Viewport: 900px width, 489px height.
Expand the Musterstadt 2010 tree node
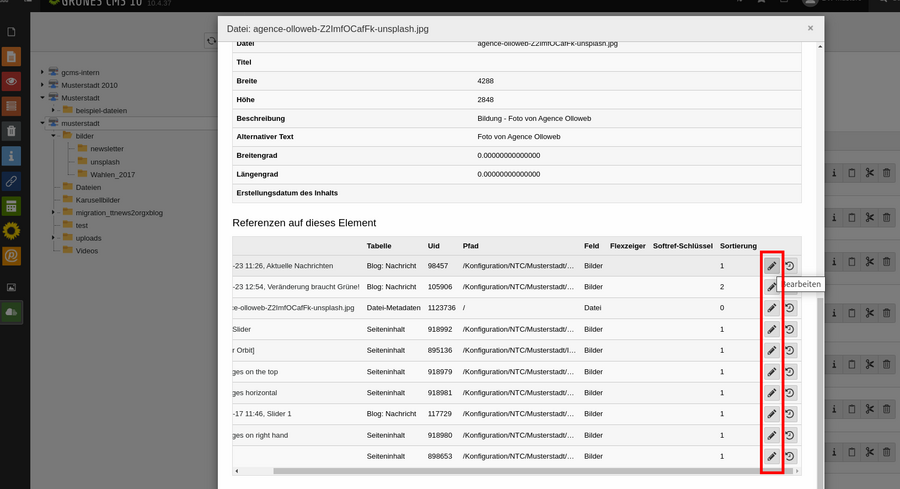tap(42, 85)
